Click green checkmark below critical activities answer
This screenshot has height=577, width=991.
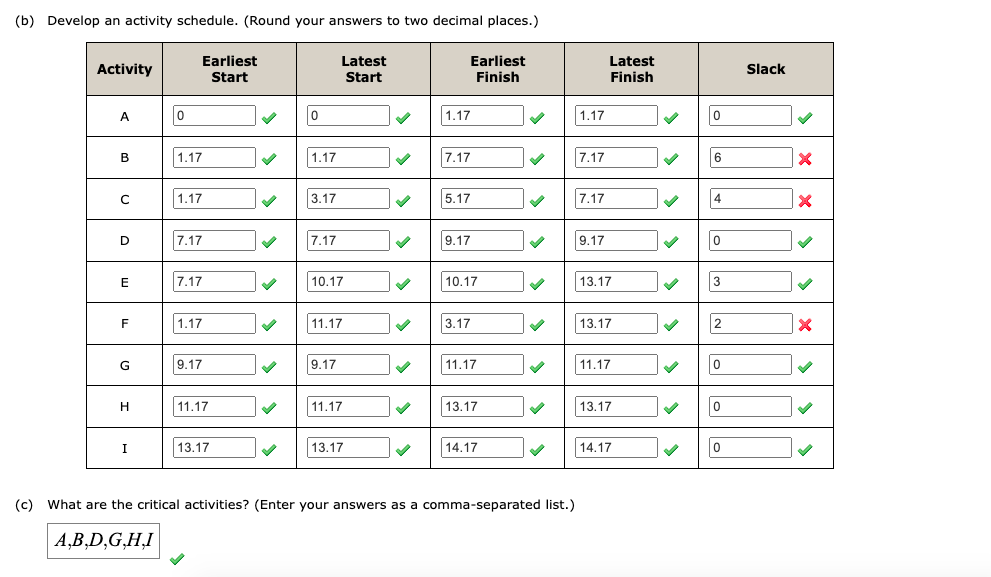[x=177, y=560]
